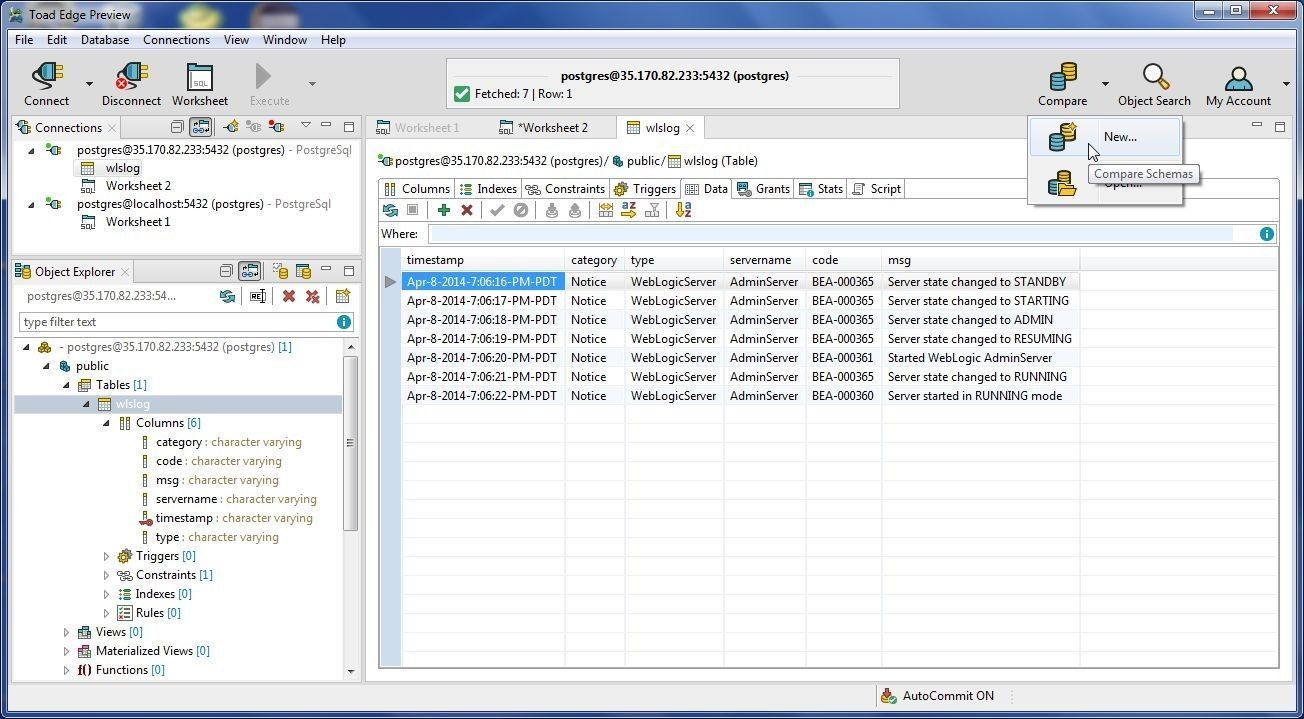Image resolution: width=1304 pixels, height=719 pixels.
Task: Sort by the timestamp column header
Action: coord(483,260)
